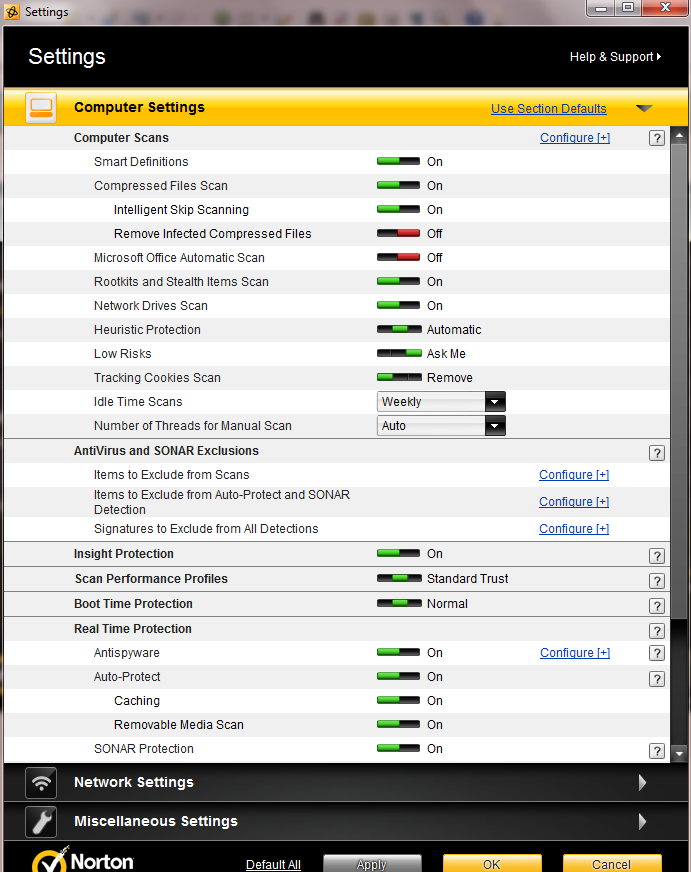This screenshot has height=872, width=691.
Task: Click the Insight Protection help question mark
Action: point(656,556)
